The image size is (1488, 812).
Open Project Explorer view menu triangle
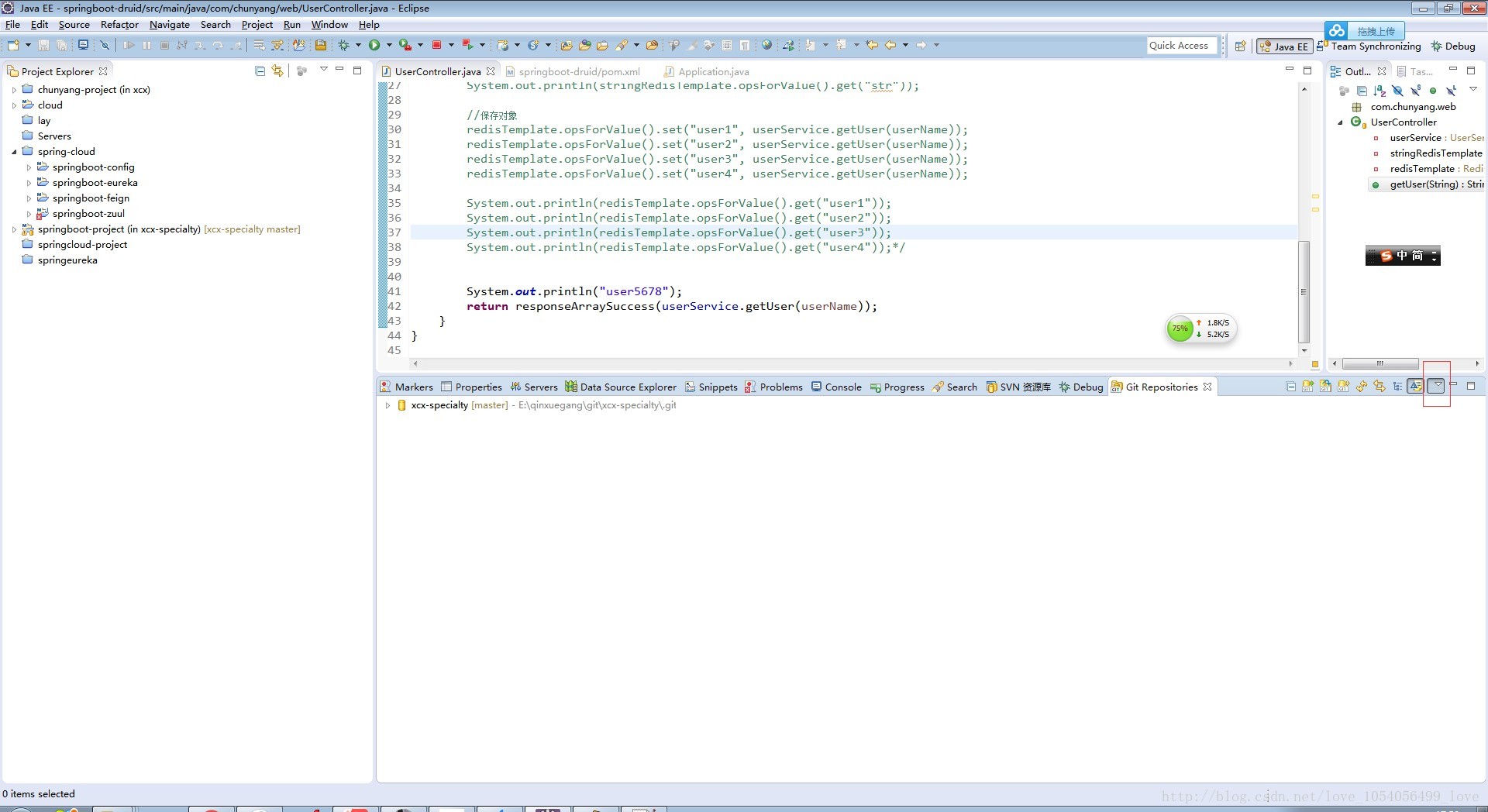324,69
